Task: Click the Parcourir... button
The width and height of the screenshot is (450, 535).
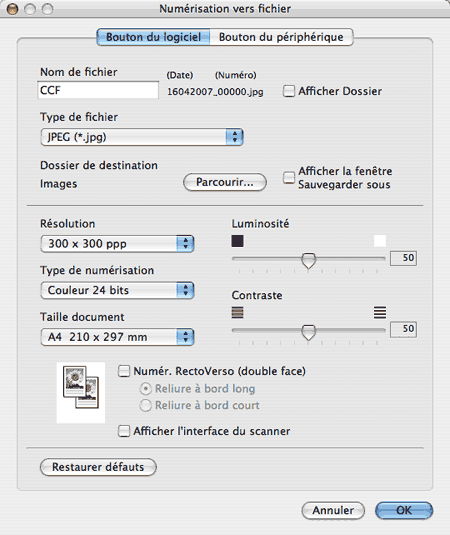Action: click(x=225, y=182)
